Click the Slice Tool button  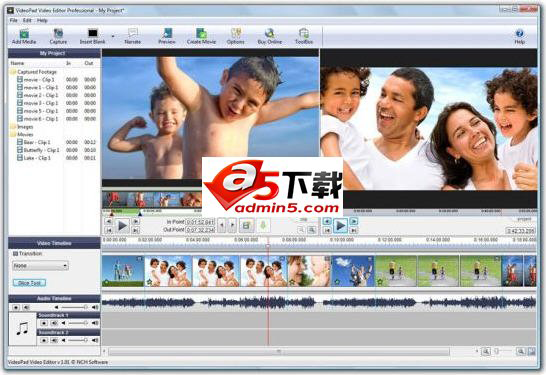click(x=29, y=283)
